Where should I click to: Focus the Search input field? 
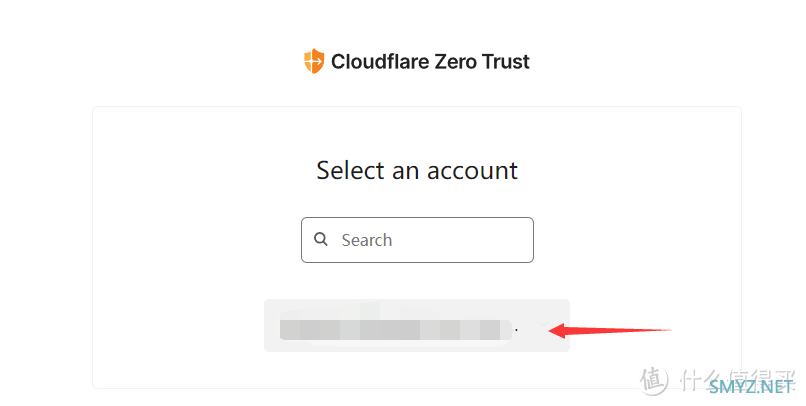(417, 240)
